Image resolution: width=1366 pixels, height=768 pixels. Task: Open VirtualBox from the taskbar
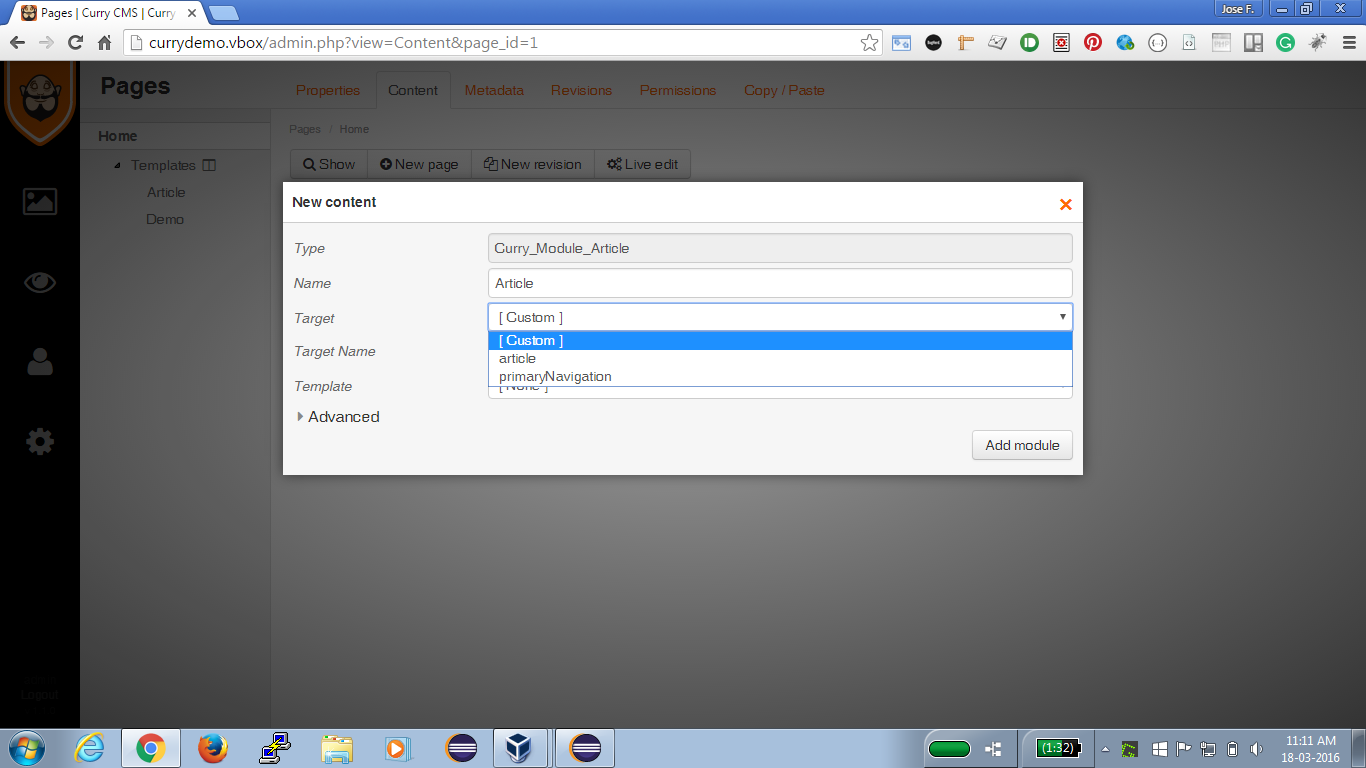[x=519, y=748]
